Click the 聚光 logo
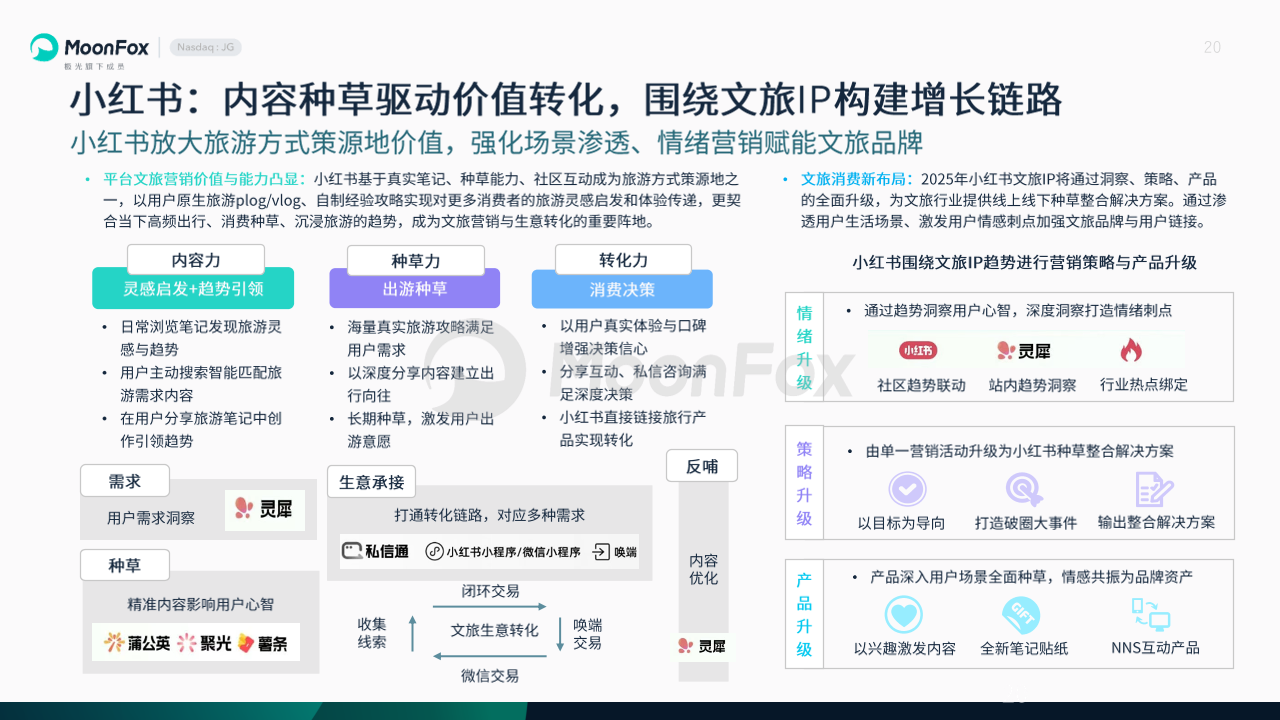The image size is (1280, 720). click(x=204, y=643)
